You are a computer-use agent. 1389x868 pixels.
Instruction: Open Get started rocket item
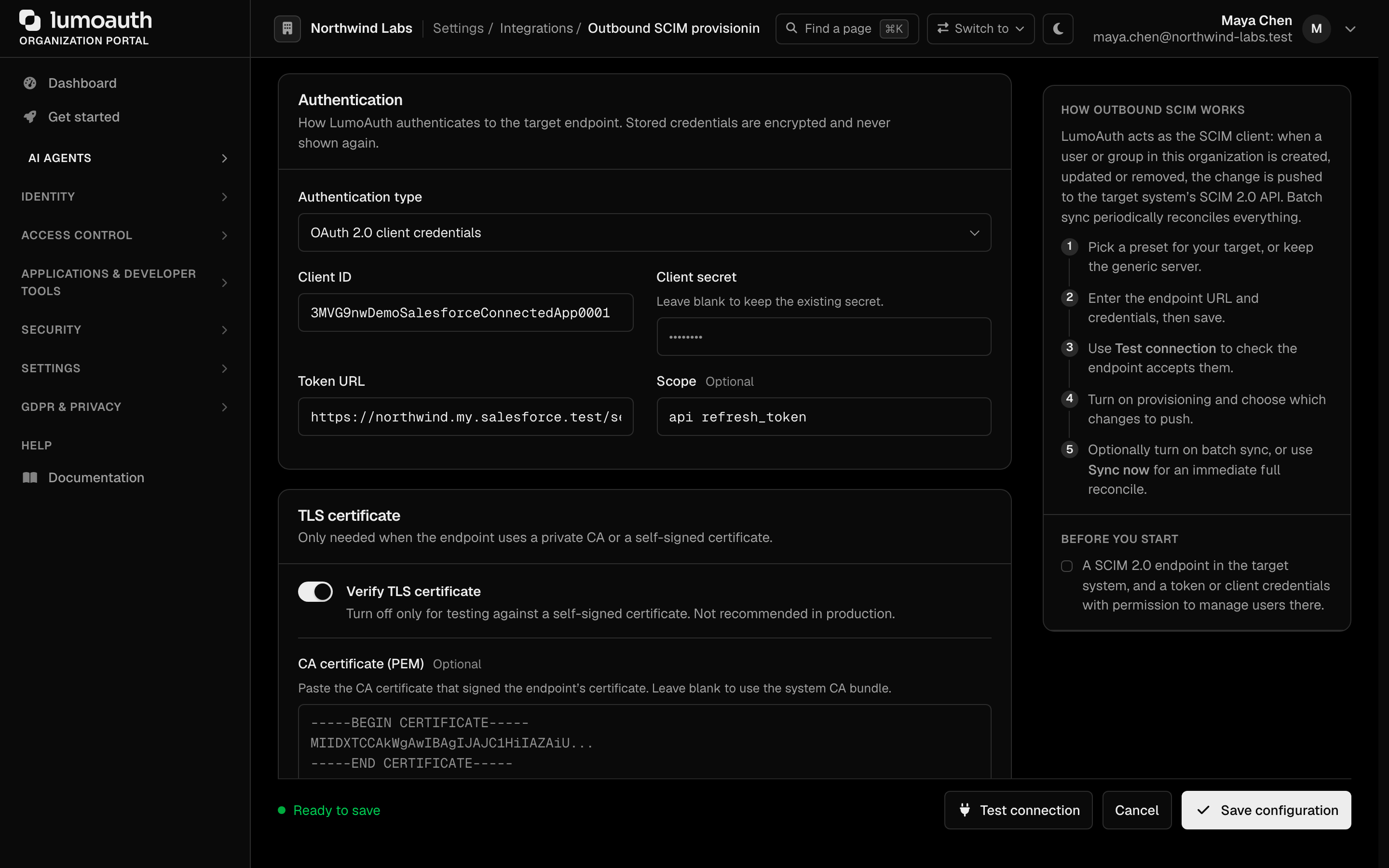click(84, 117)
